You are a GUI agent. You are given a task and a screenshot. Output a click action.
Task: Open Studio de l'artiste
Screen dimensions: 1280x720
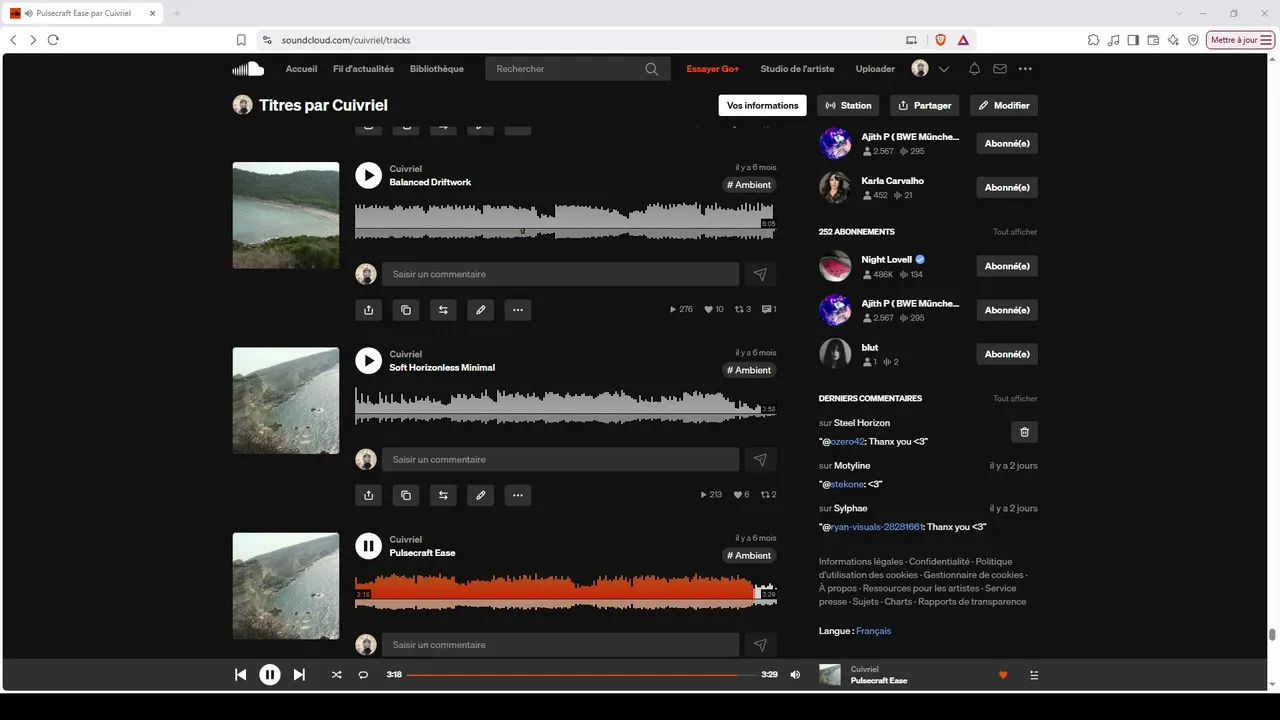point(797,69)
